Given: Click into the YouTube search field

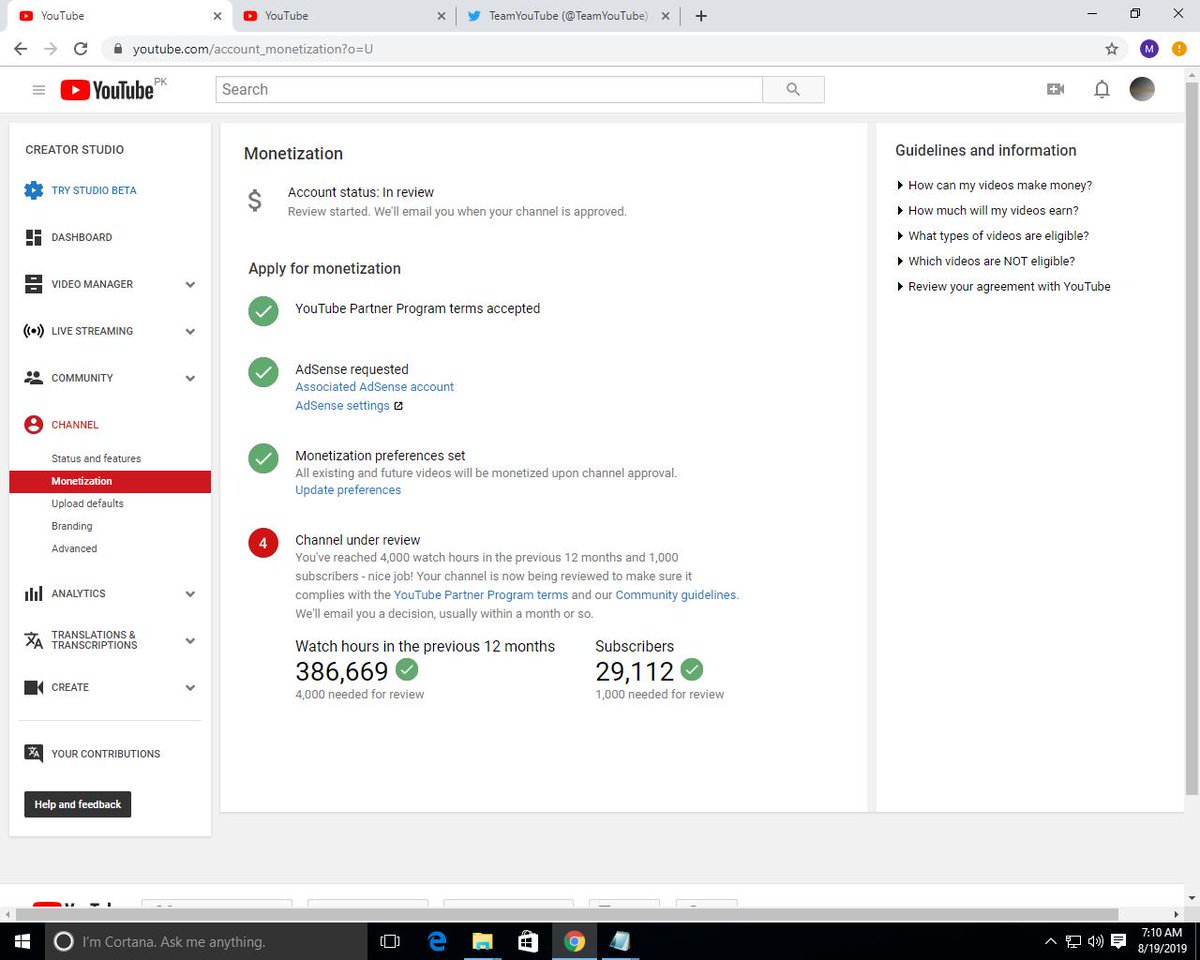Looking at the screenshot, I should pyautogui.click(x=489, y=90).
